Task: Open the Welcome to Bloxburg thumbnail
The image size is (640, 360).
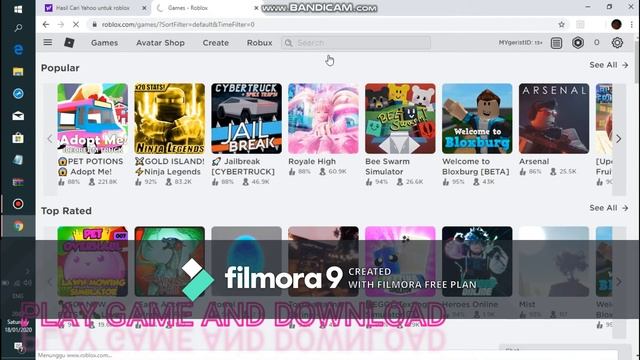Action: point(477,118)
